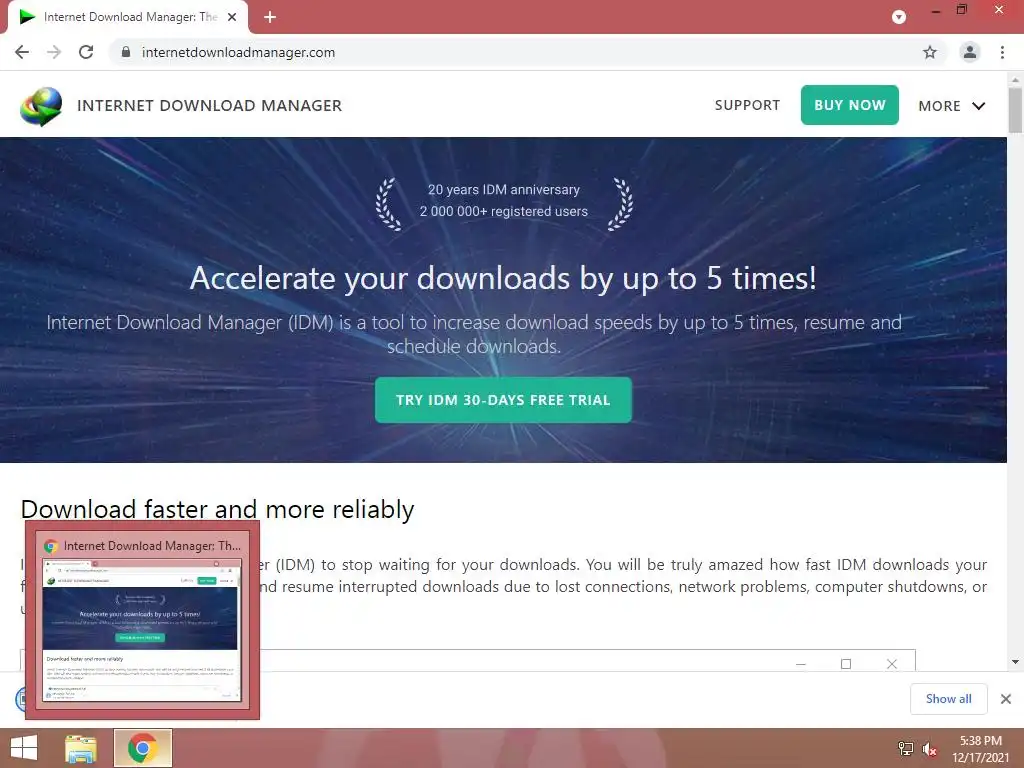This screenshot has height=768, width=1024.
Task: Click the heading Download faster and more reliably
Action: click(x=217, y=509)
